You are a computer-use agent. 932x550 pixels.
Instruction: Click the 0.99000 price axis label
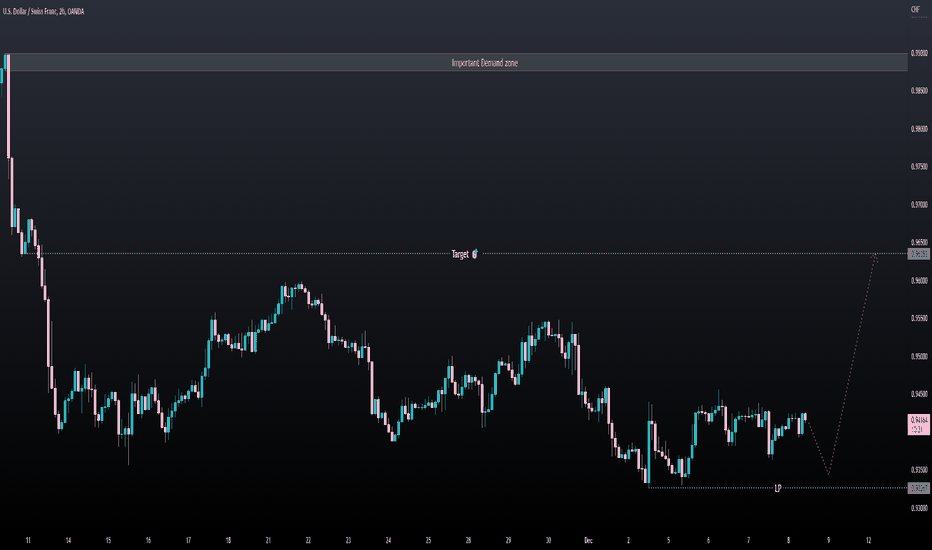coord(919,54)
